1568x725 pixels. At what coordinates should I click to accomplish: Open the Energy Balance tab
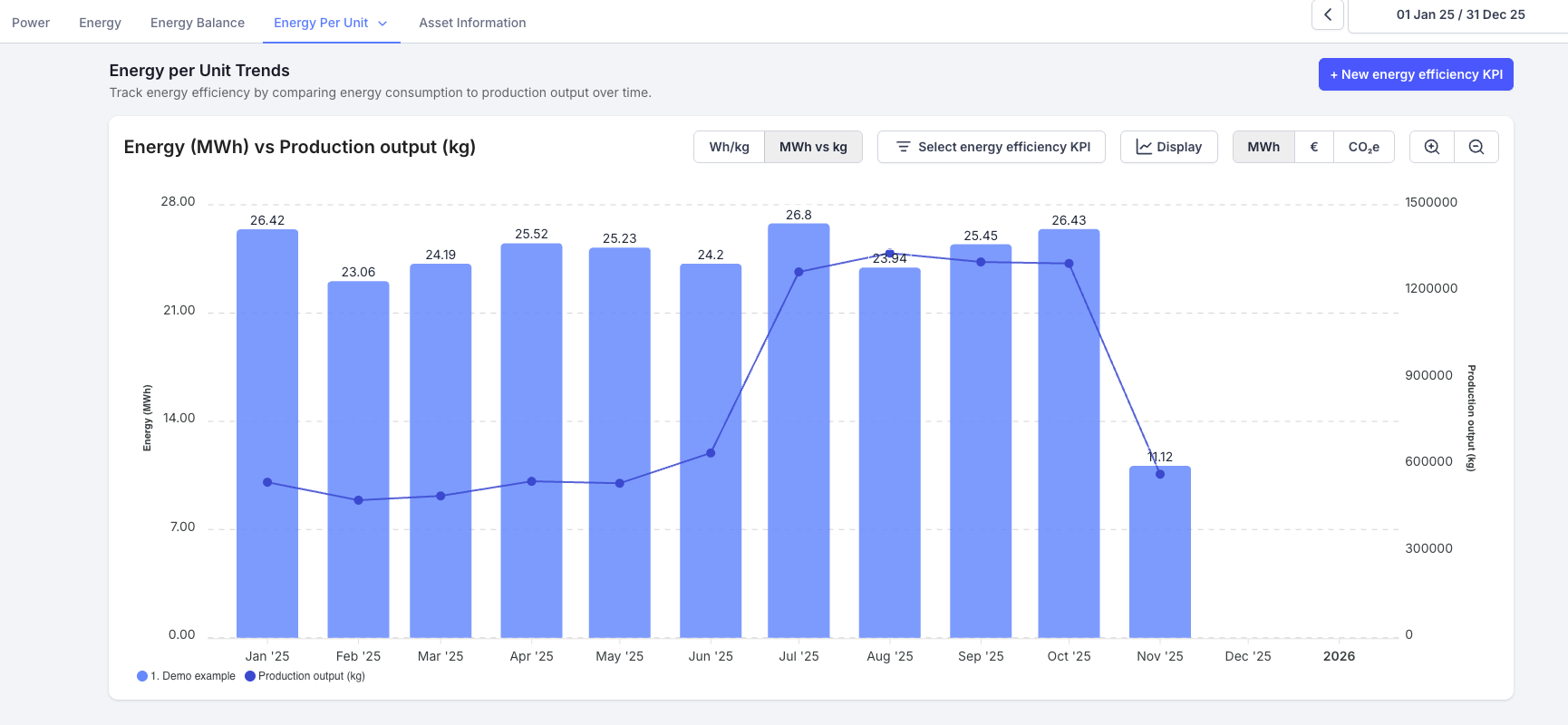point(198,23)
